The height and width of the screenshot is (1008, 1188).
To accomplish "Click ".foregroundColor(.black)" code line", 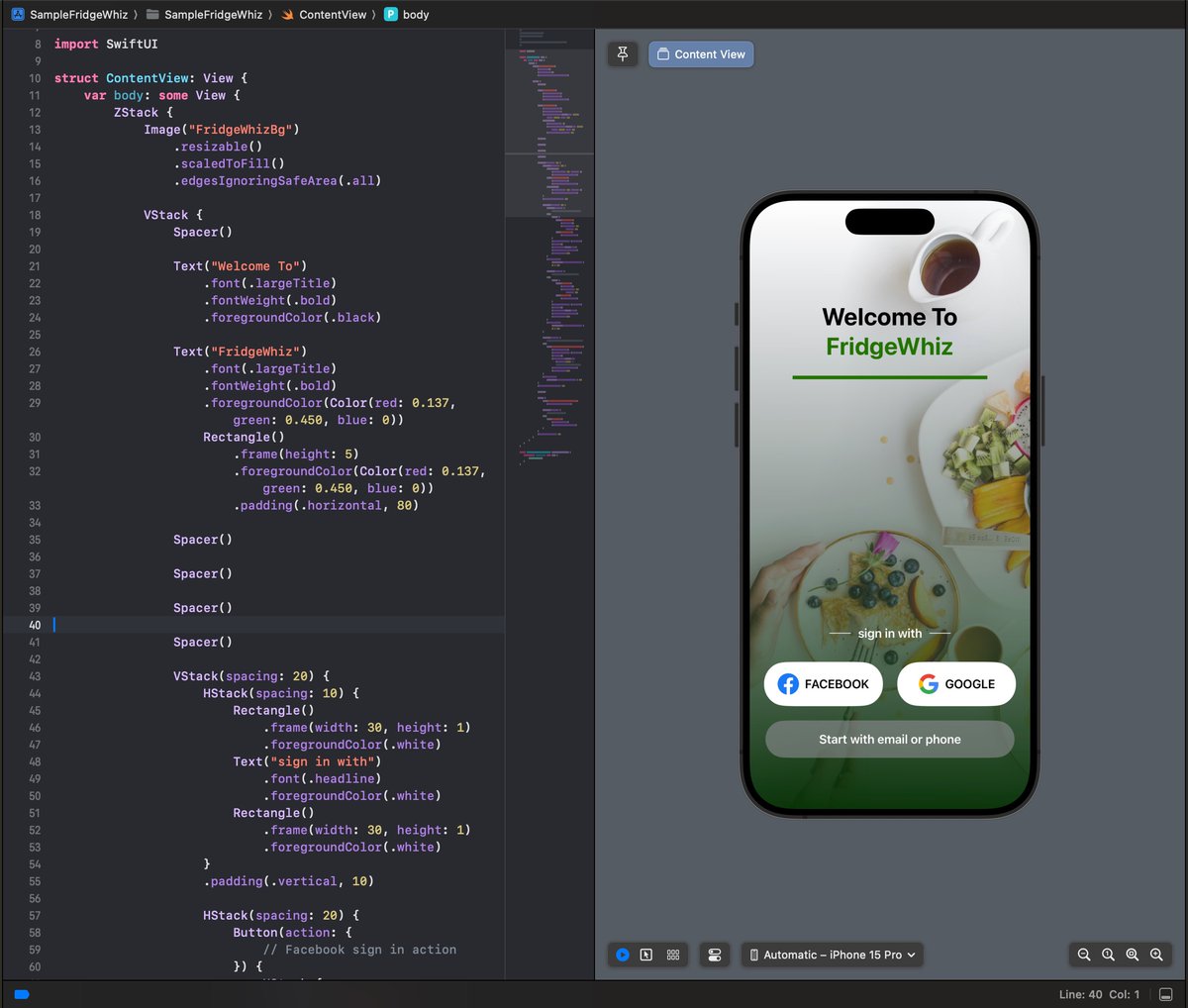I will pyautogui.click(x=292, y=318).
